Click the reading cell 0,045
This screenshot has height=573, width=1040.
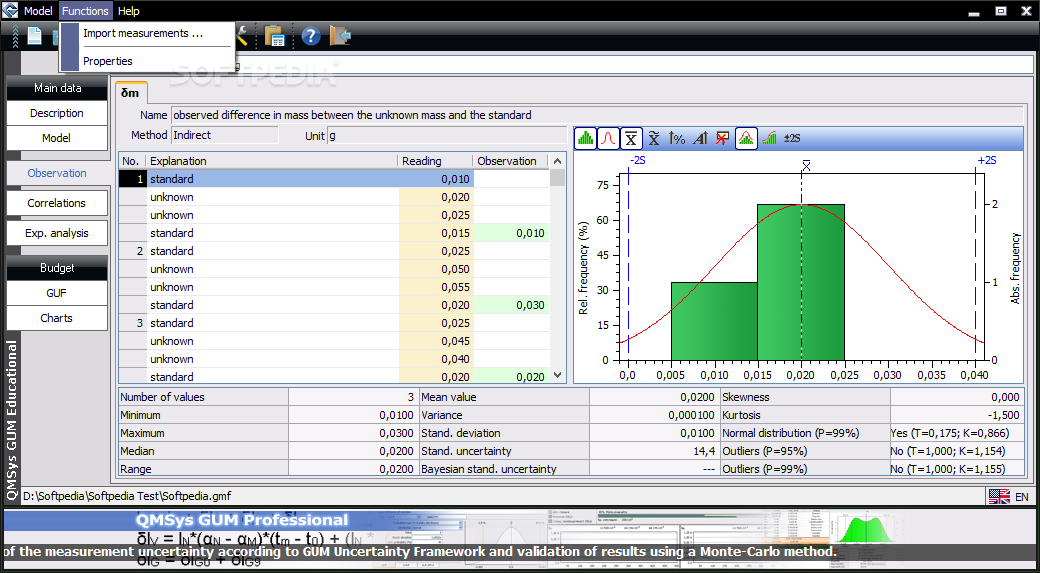tap(436, 341)
